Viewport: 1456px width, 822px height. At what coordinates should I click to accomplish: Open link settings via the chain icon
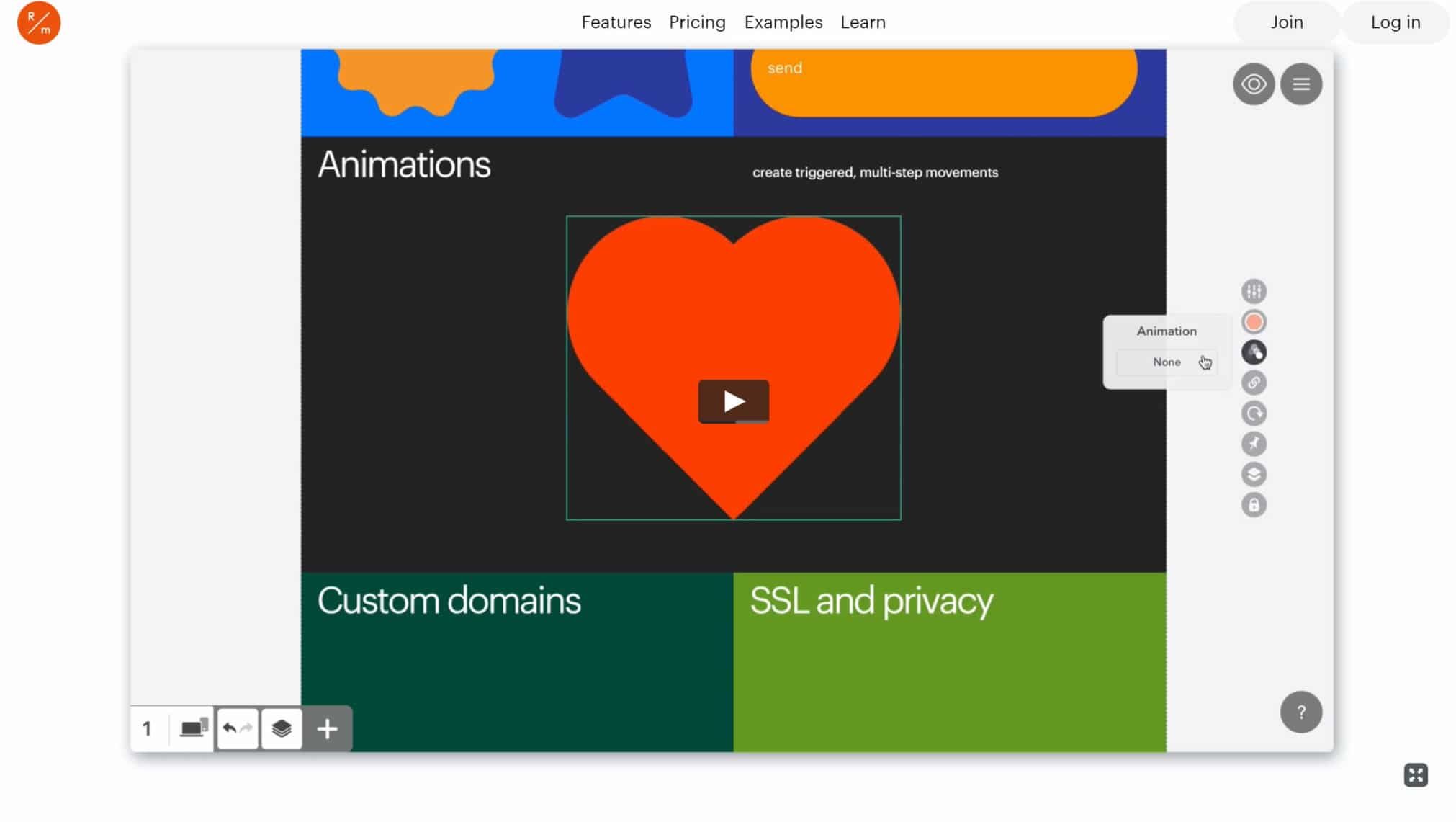pyautogui.click(x=1253, y=383)
